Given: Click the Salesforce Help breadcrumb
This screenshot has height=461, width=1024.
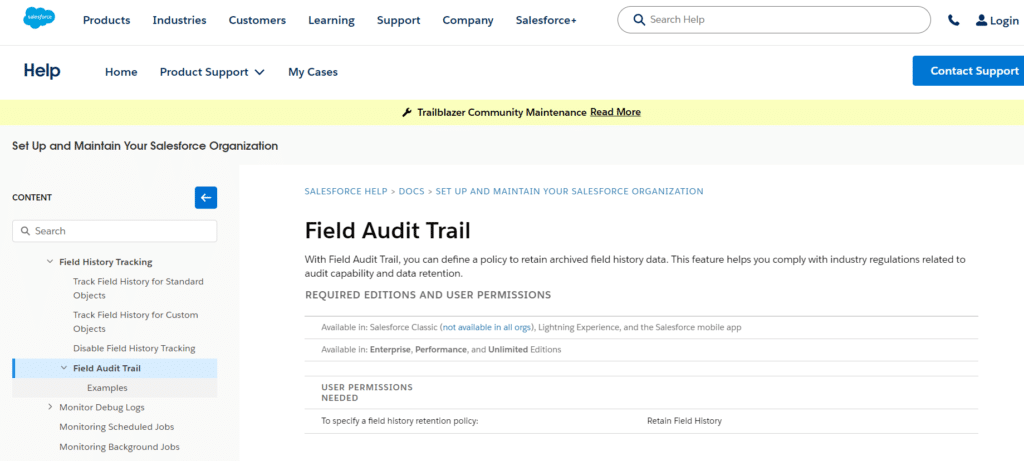Looking at the screenshot, I should (346, 191).
